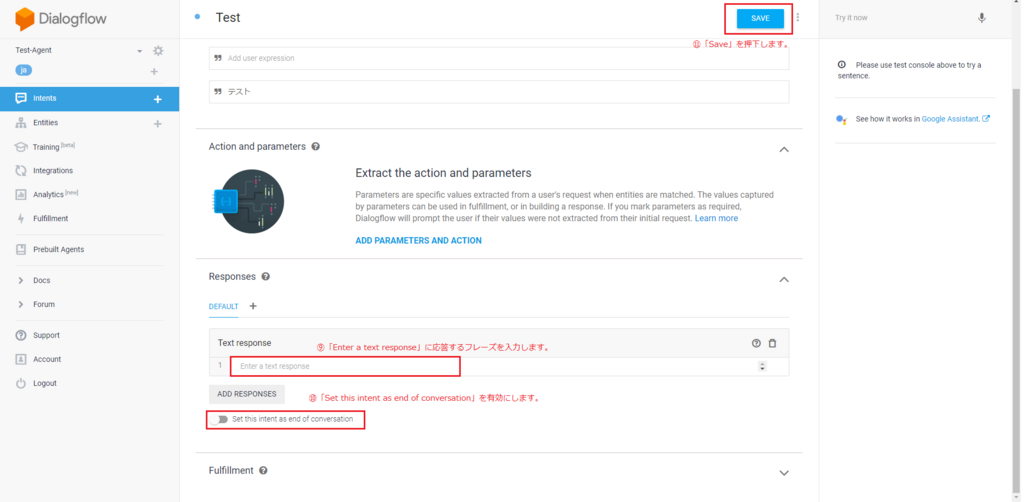
Task: Open agent settings gear icon
Action: pyautogui.click(x=158, y=51)
